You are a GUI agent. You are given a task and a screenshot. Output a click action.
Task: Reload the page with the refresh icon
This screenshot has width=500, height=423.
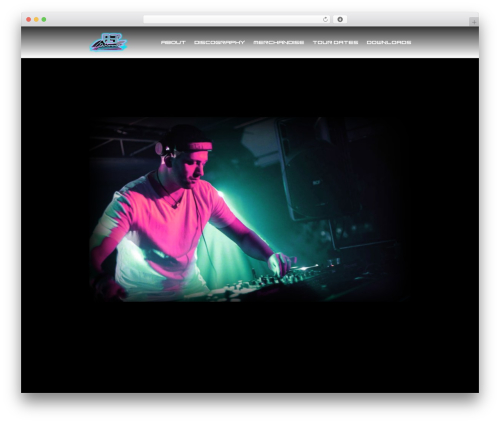click(325, 19)
